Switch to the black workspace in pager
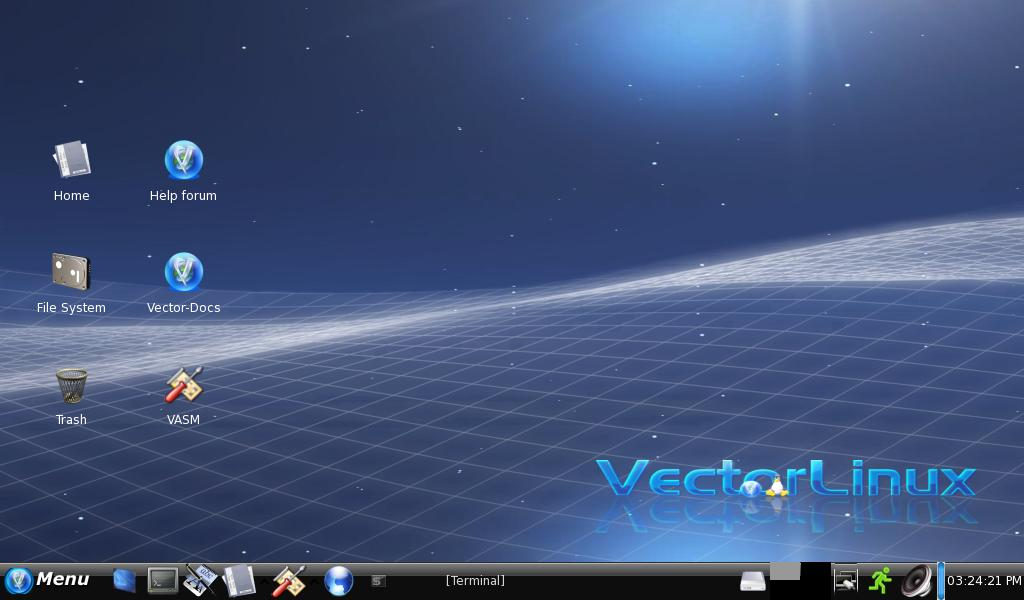Screen dimensions: 1024x600 816,580
